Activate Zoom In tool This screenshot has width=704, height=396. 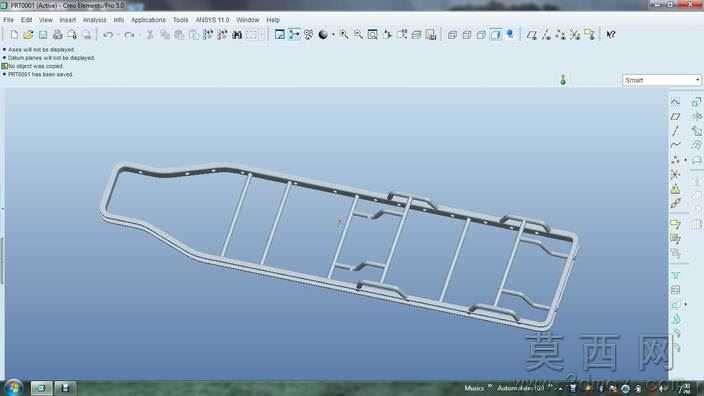[344, 35]
